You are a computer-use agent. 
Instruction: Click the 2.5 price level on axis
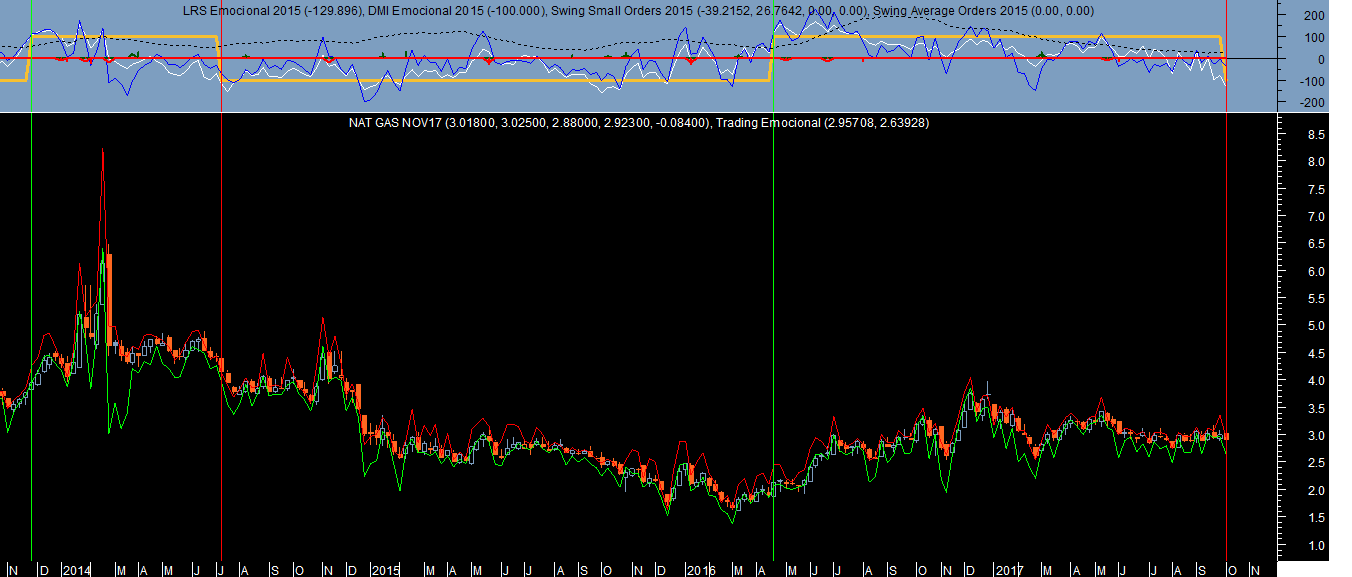1315,464
